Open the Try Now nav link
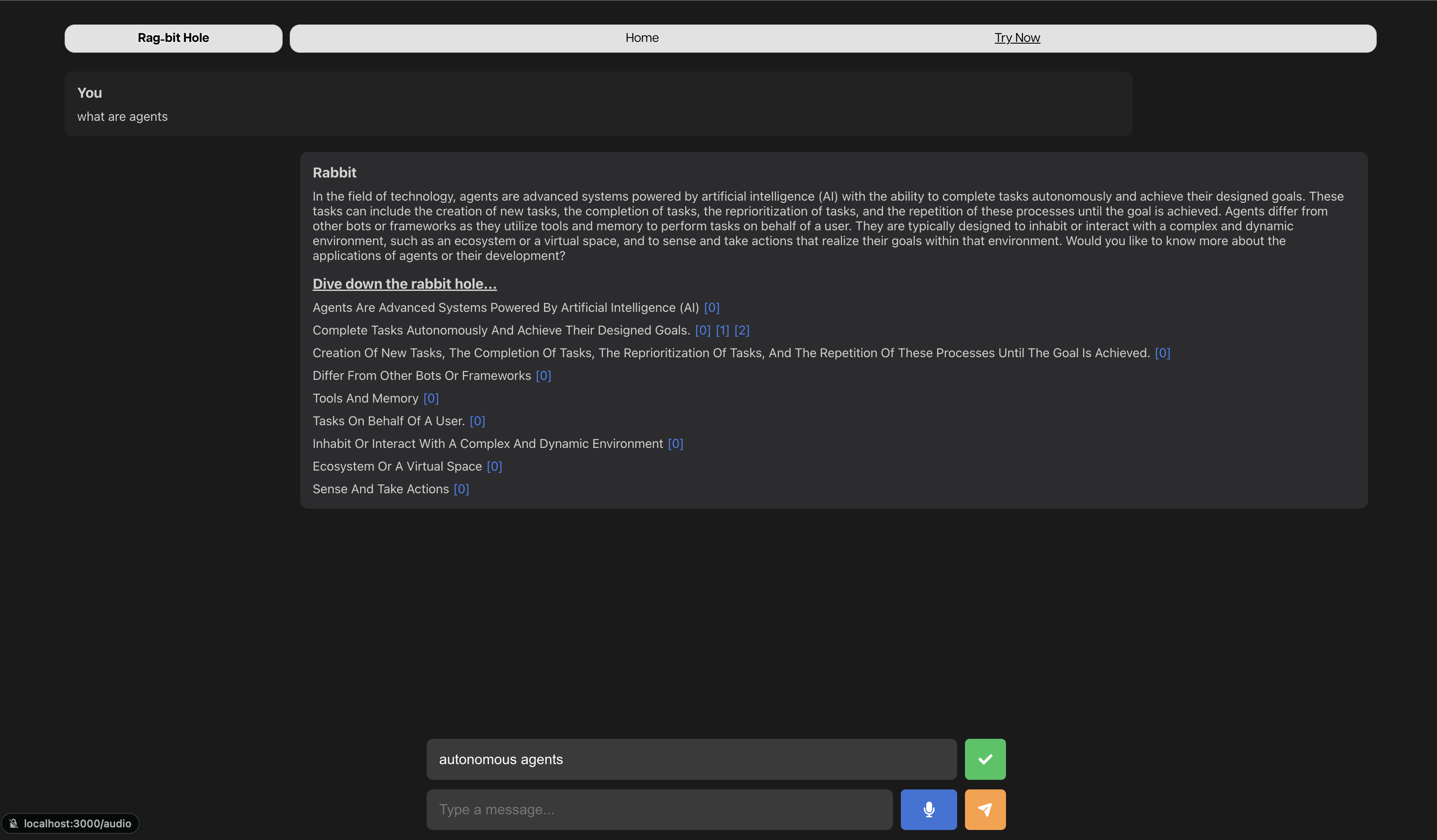This screenshot has height=840, width=1437. pos(1017,38)
